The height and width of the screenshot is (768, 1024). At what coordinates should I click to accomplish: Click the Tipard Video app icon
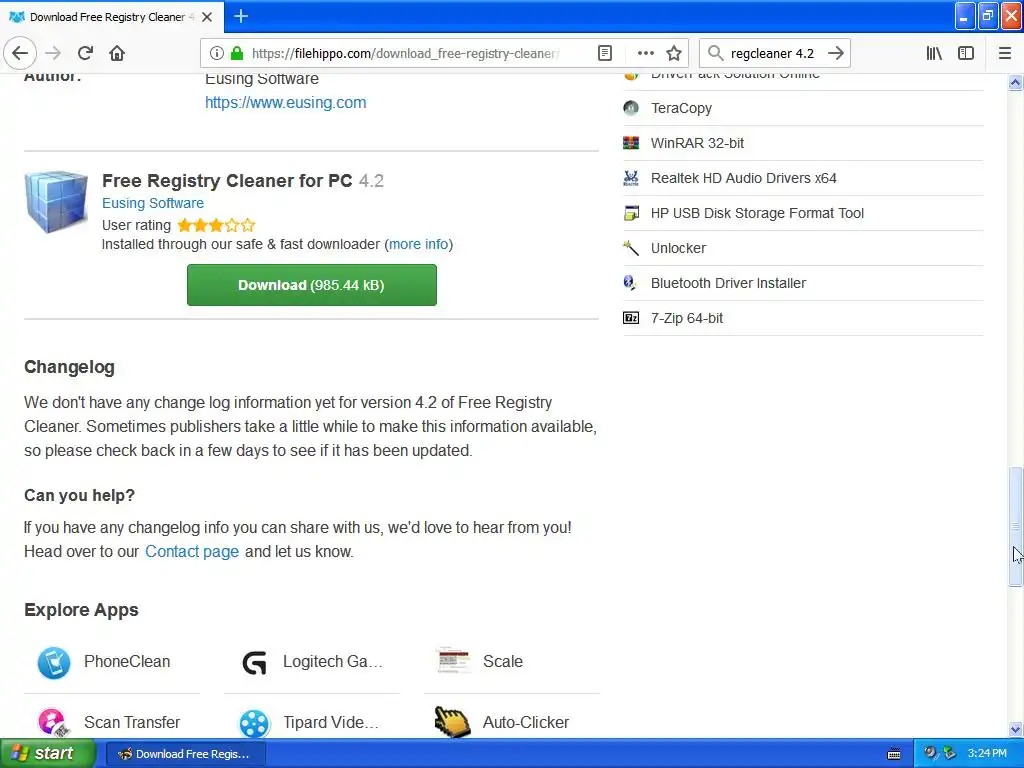[254, 723]
